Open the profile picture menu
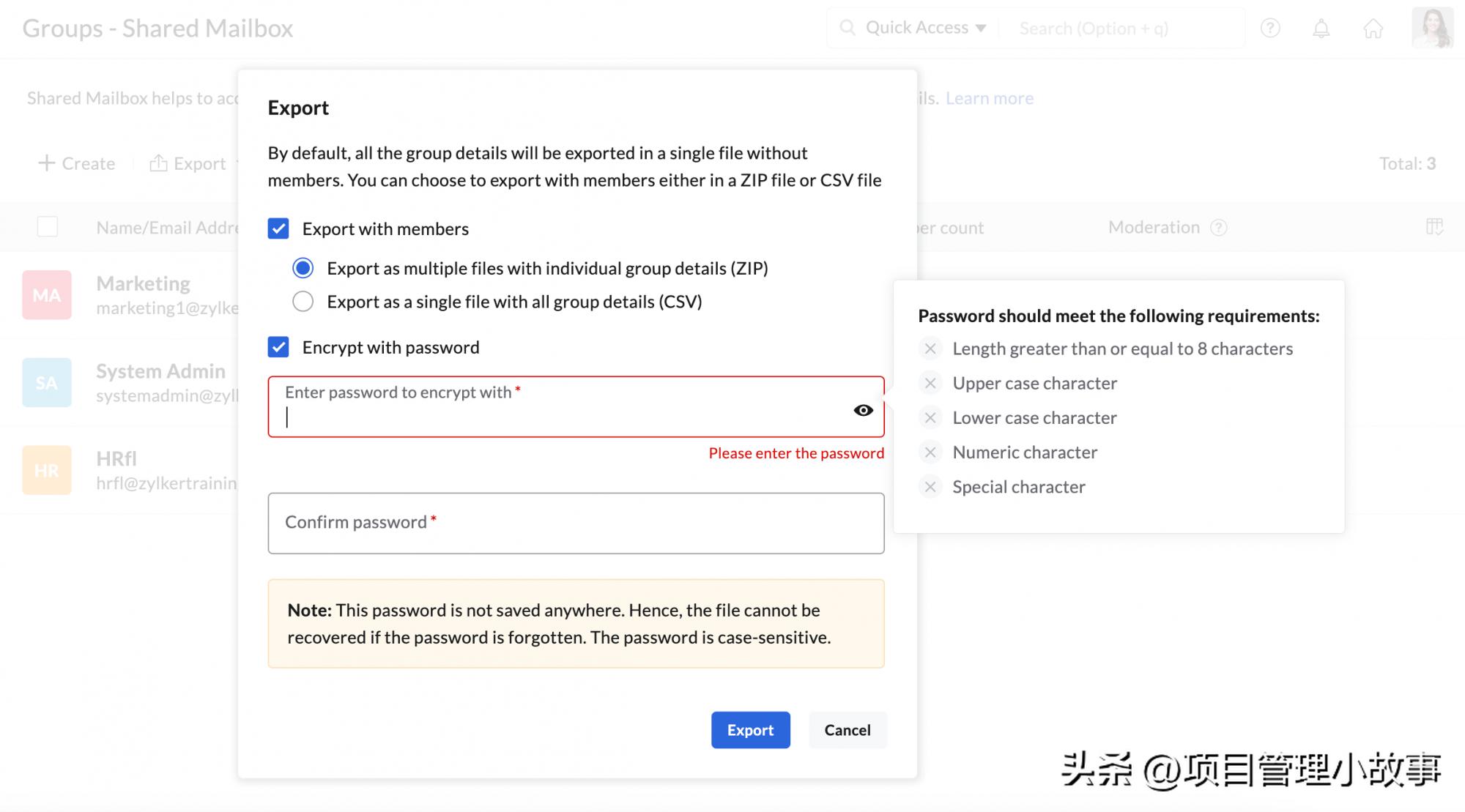Viewport: 1465px width, 812px height. coord(1434,28)
